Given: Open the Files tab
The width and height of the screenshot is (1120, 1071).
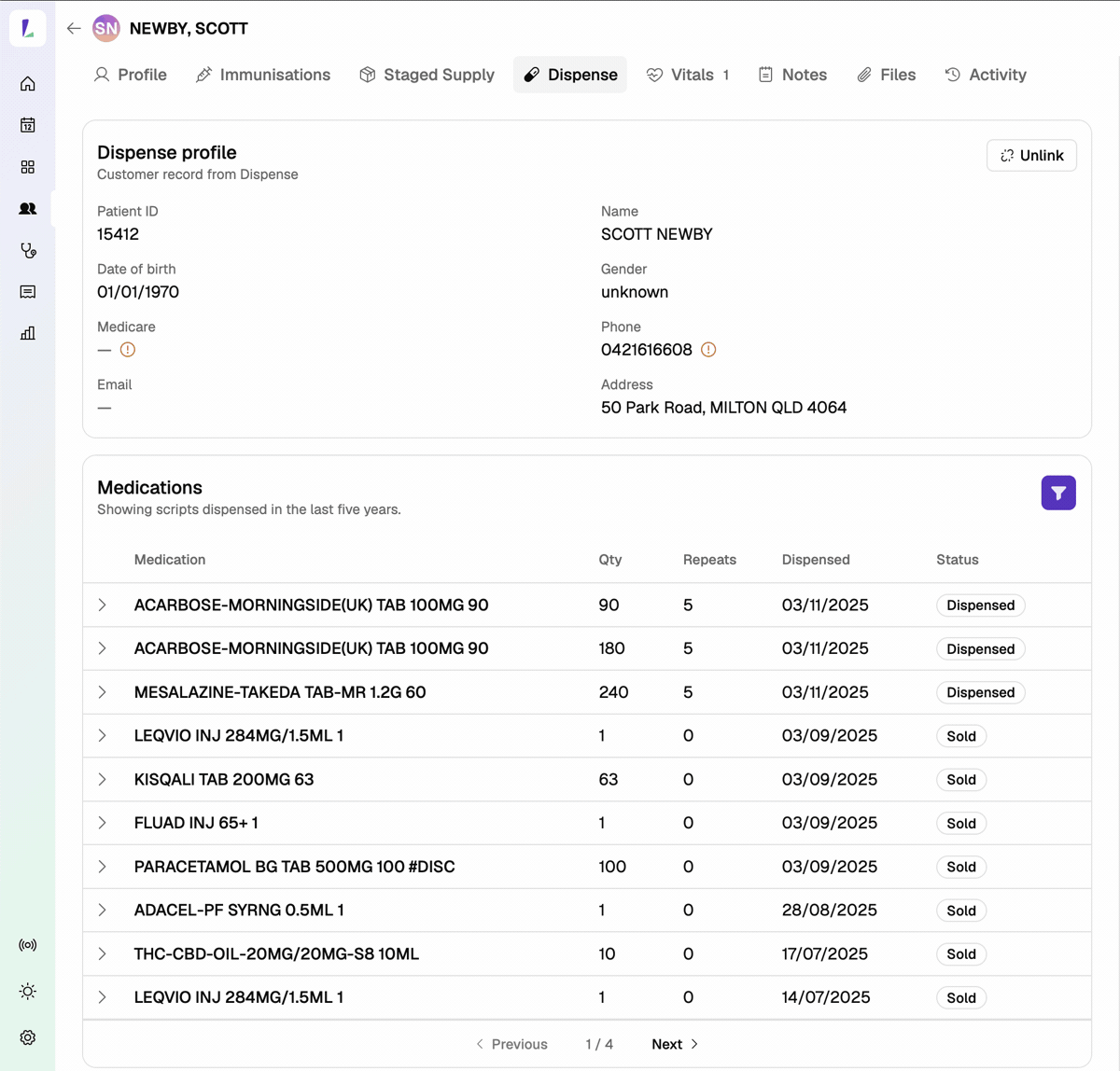Looking at the screenshot, I should tap(887, 75).
